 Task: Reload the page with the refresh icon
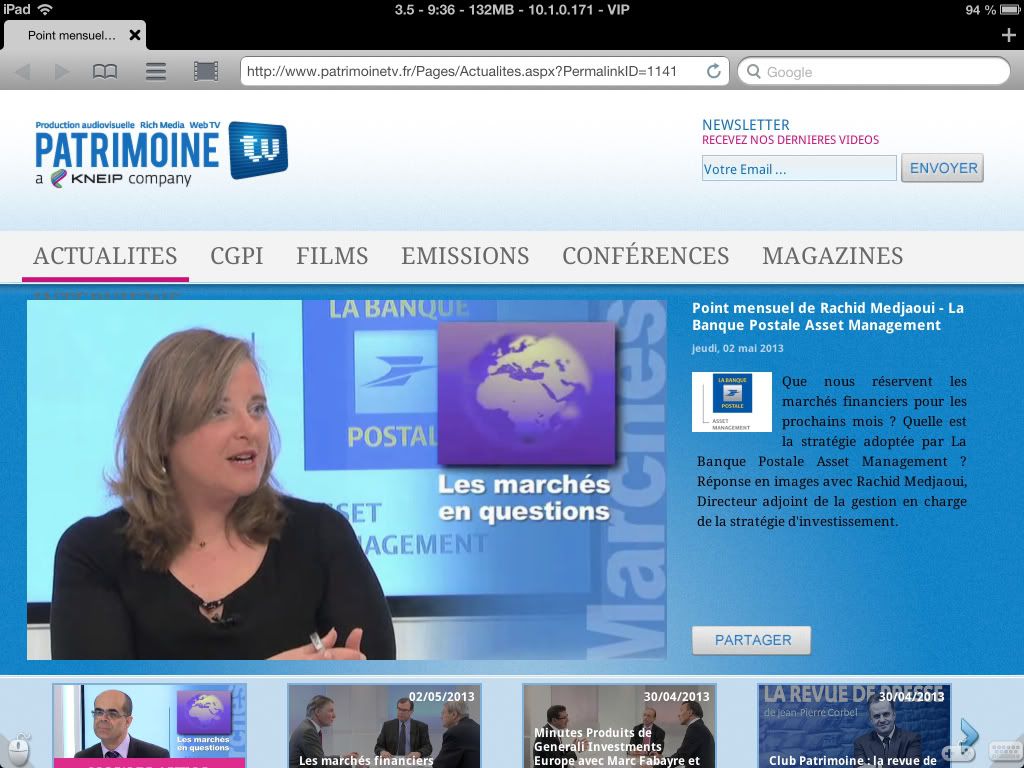[714, 71]
